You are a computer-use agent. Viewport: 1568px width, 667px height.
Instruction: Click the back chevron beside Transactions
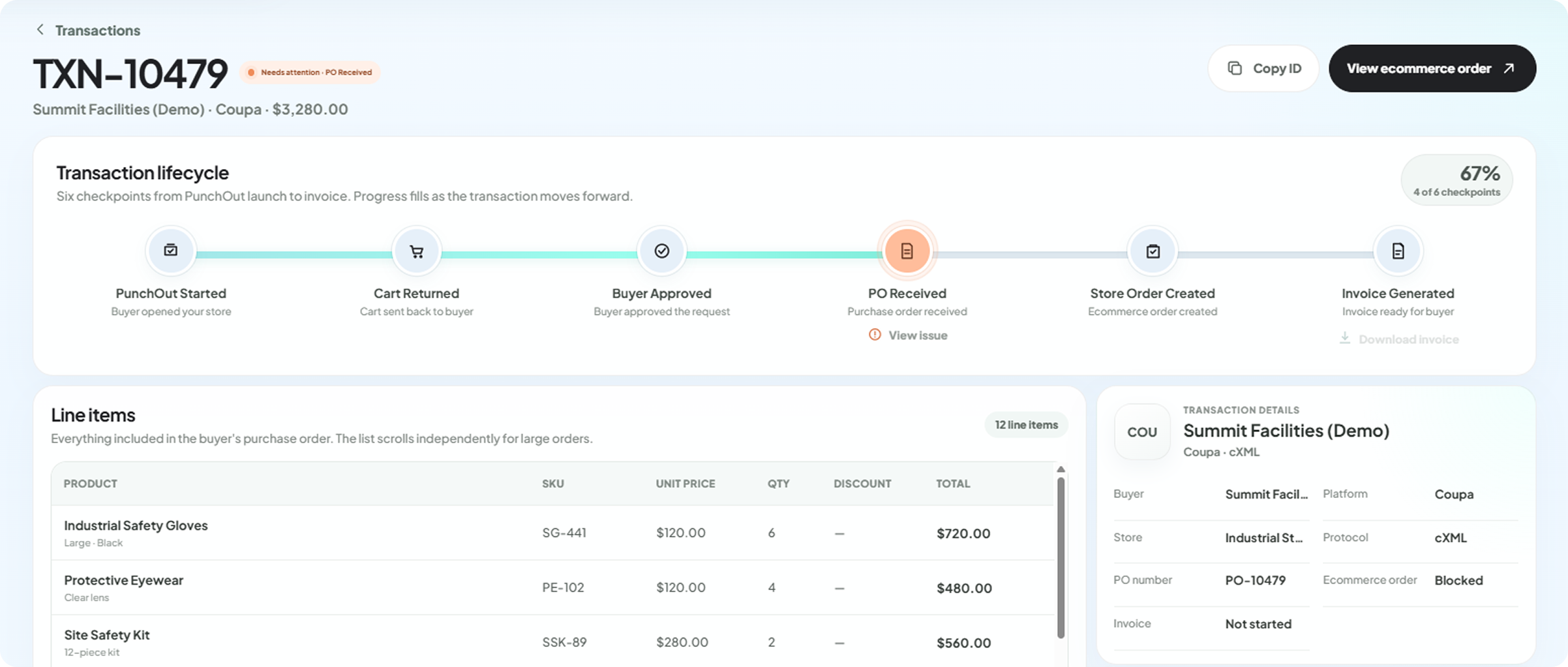pyautogui.click(x=40, y=30)
